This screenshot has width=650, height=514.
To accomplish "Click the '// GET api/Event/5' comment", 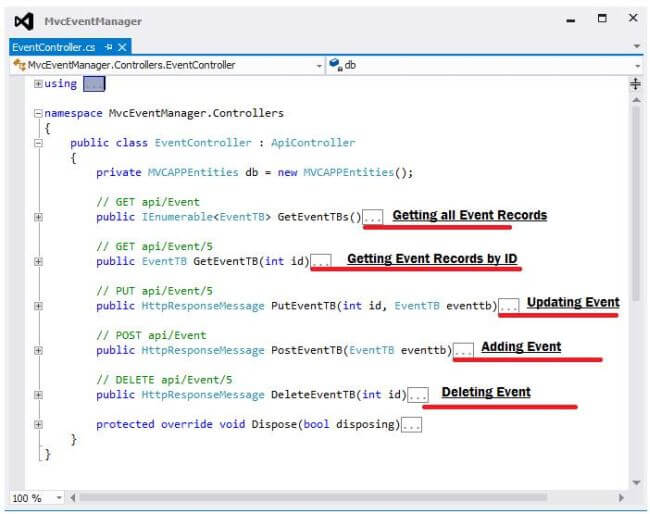I will click(154, 247).
